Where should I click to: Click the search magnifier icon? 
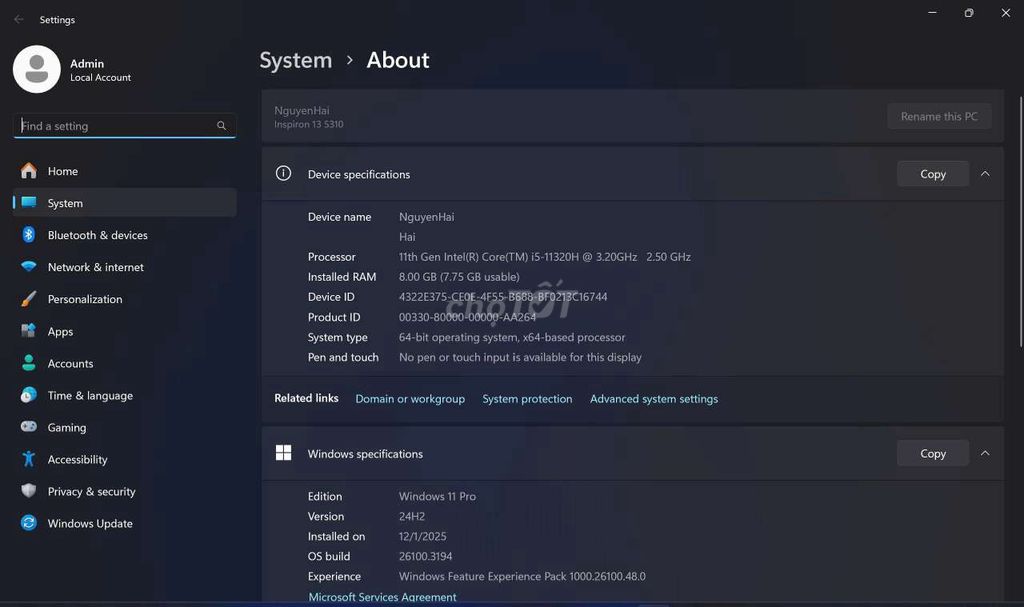[x=221, y=125]
